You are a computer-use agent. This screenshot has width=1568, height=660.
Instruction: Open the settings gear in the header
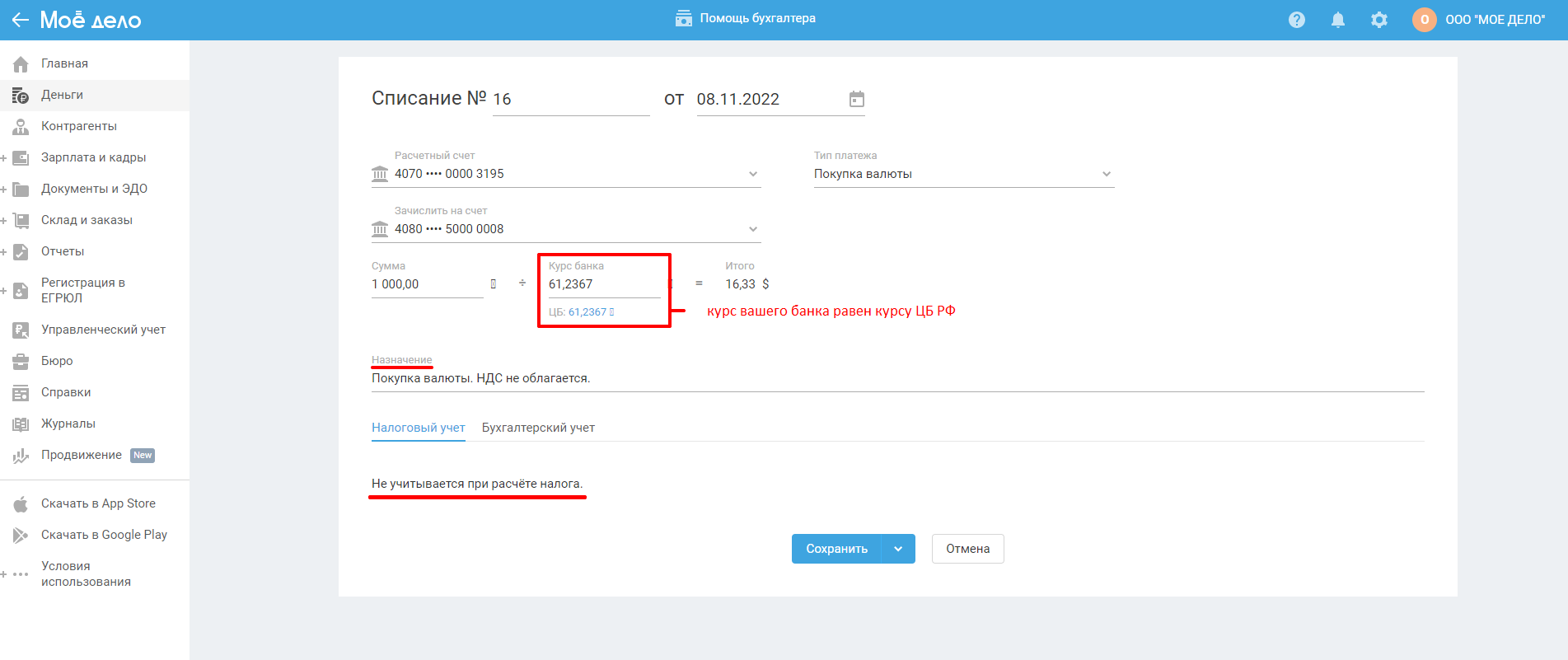1379,20
